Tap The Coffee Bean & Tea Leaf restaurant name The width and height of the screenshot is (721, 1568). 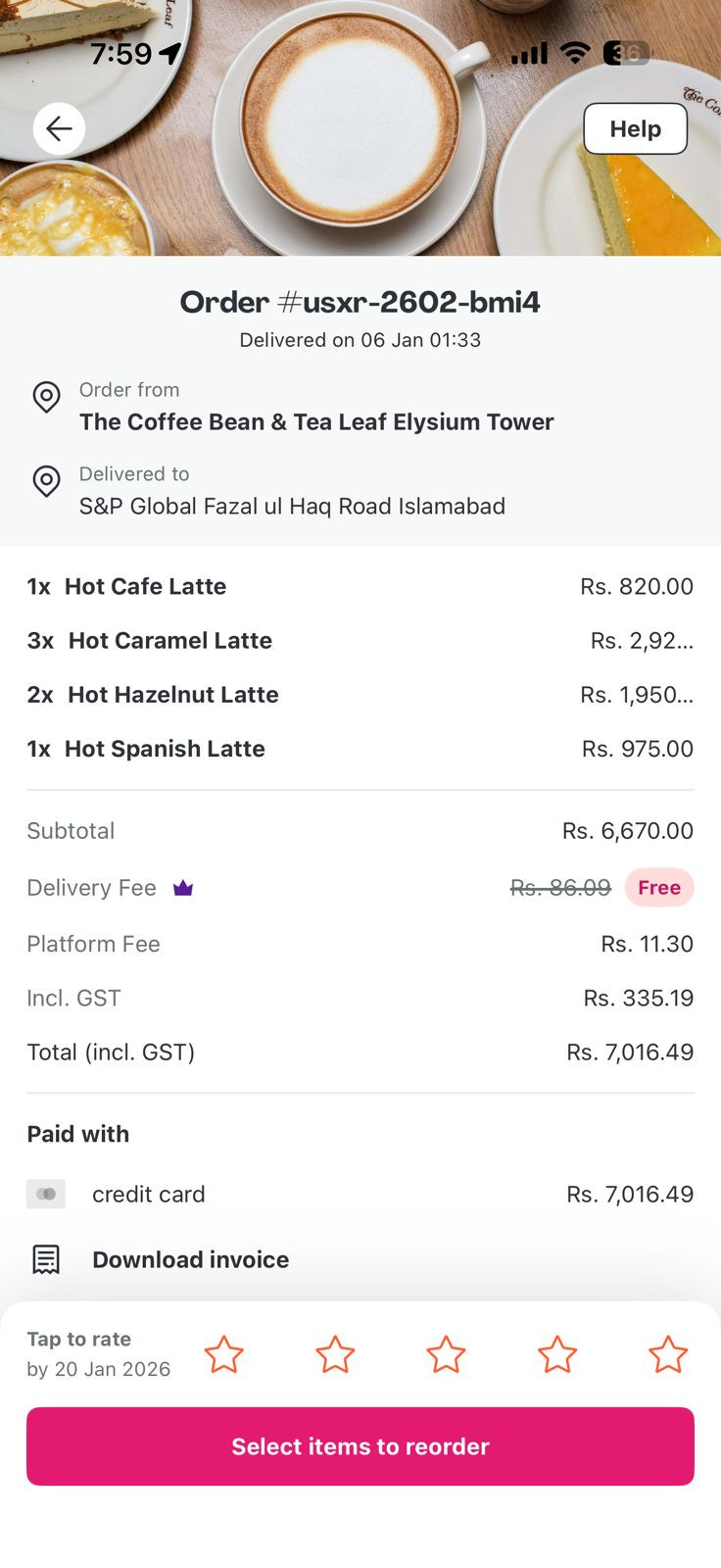point(316,421)
